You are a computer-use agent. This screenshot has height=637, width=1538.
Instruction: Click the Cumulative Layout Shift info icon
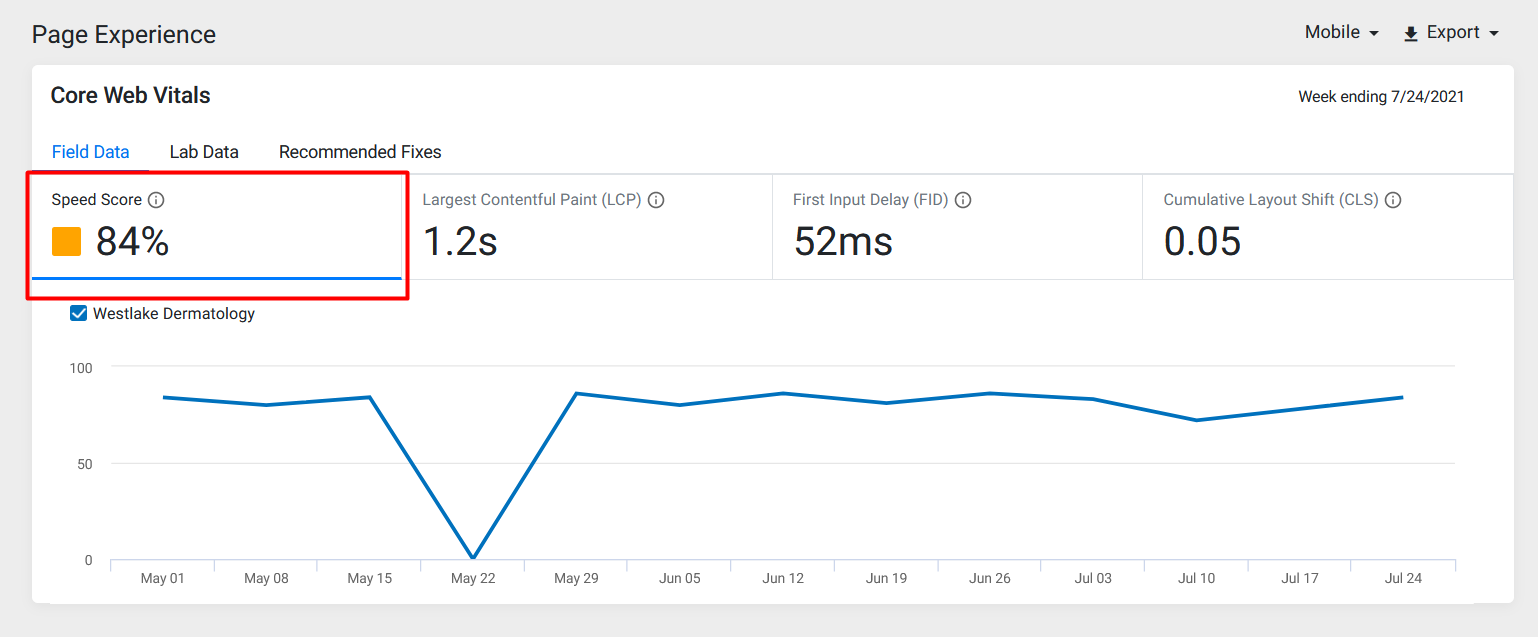tap(1393, 200)
